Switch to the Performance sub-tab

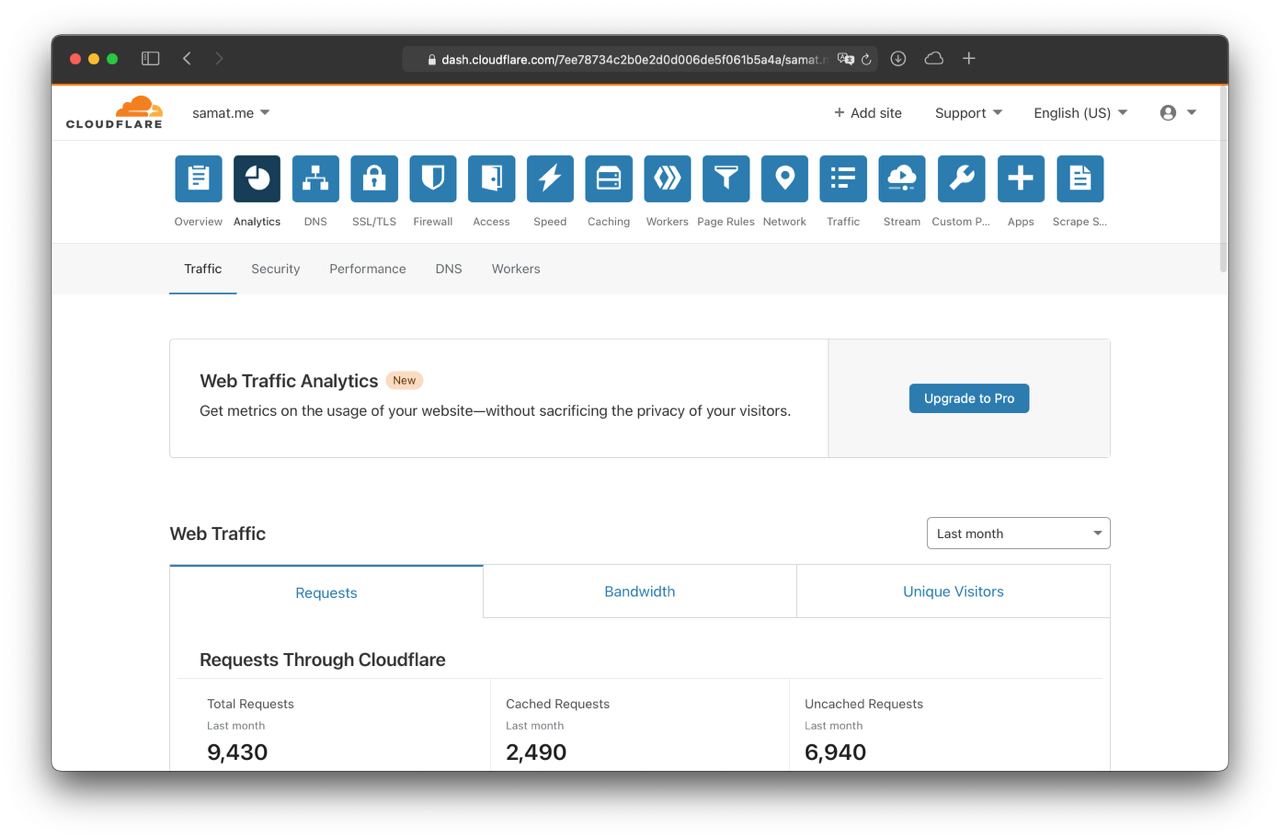pyautogui.click(x=368, y=269)
